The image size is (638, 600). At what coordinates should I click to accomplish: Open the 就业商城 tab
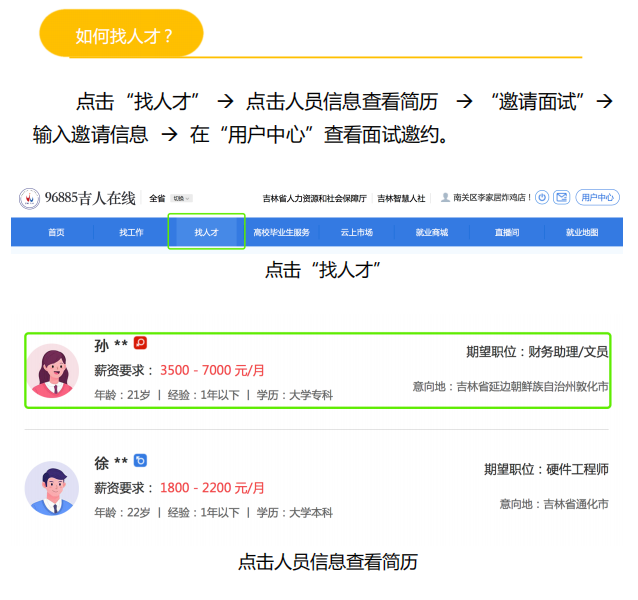pos(432,232)
